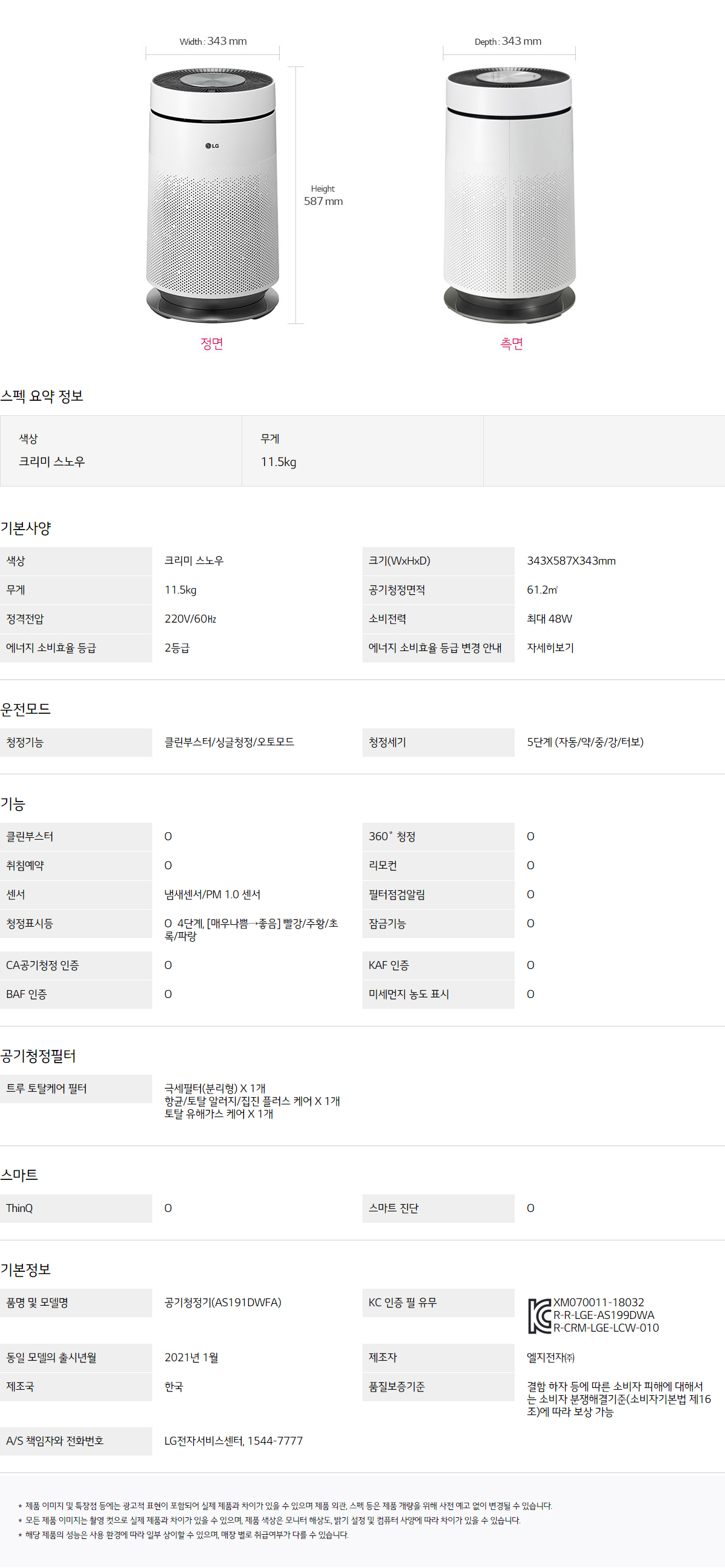This screenshot has height=1568, width=725.
Task: Click the 스마트 진단 row label
Action: pos(393,1208)
